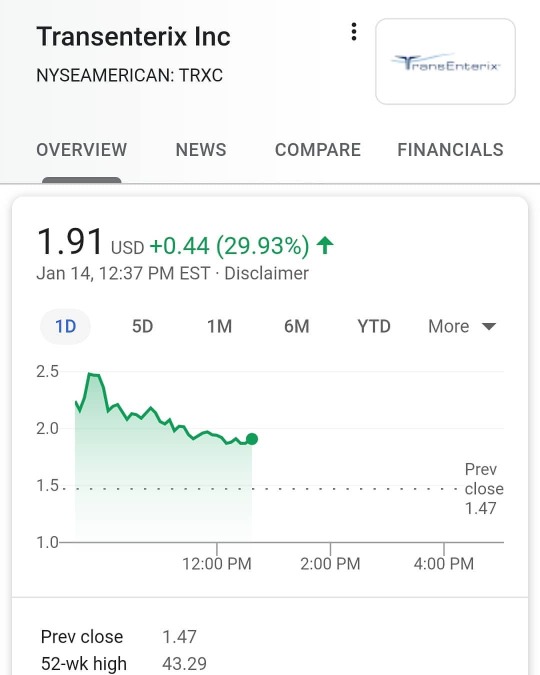Screen dimensions: 540x675
Task: Click the TransEnterix logo thumbnail
Action: click(x=445, y=61)
